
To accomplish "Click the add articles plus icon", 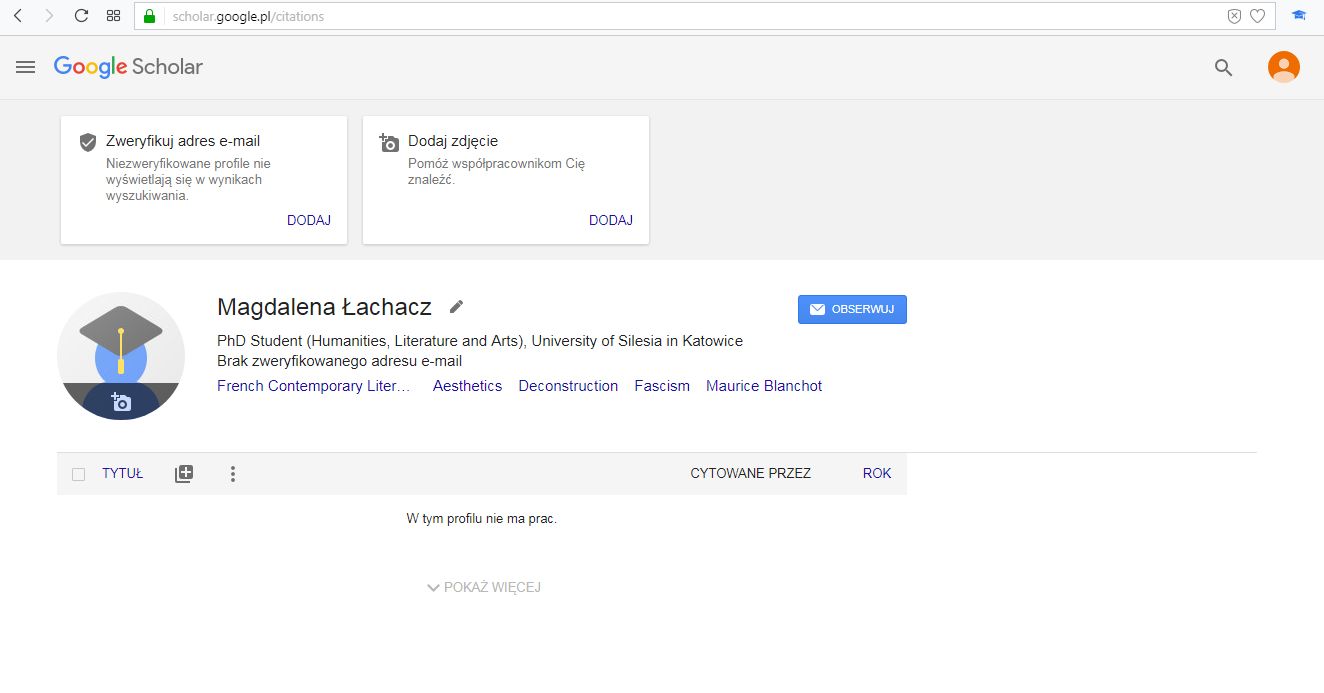I will pyautogui.click(x=184, y=474).
